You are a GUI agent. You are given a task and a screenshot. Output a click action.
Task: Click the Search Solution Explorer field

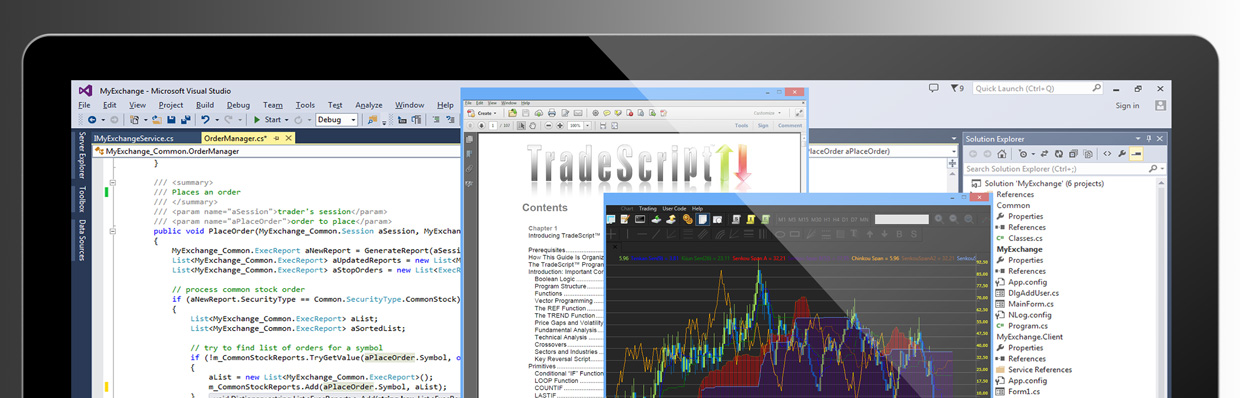[x=1065, y=169]
